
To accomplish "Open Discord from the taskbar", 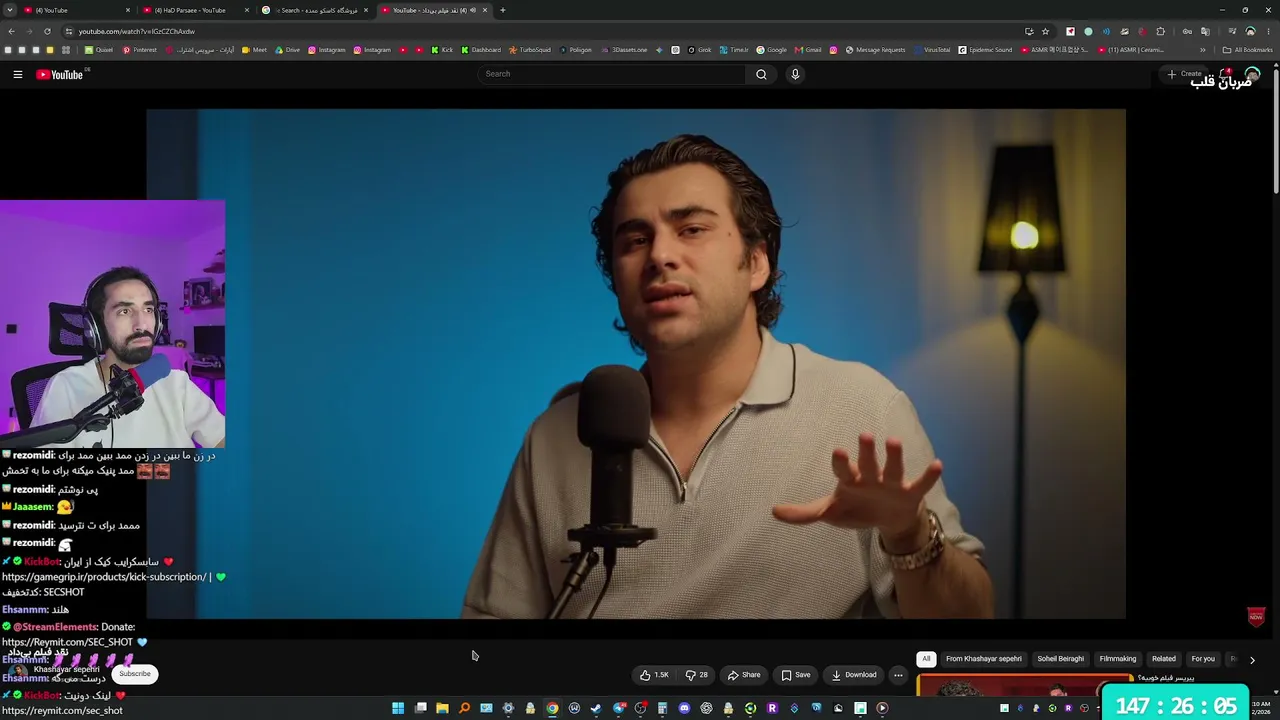I will pos(684,708).
